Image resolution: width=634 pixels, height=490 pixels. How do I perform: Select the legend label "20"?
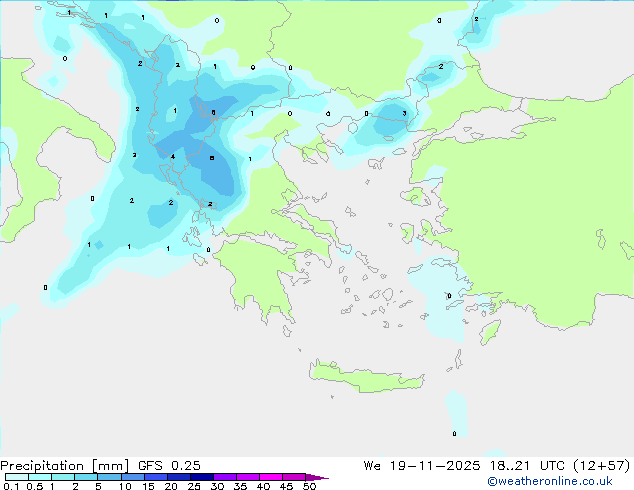click(x=171, y=486)
